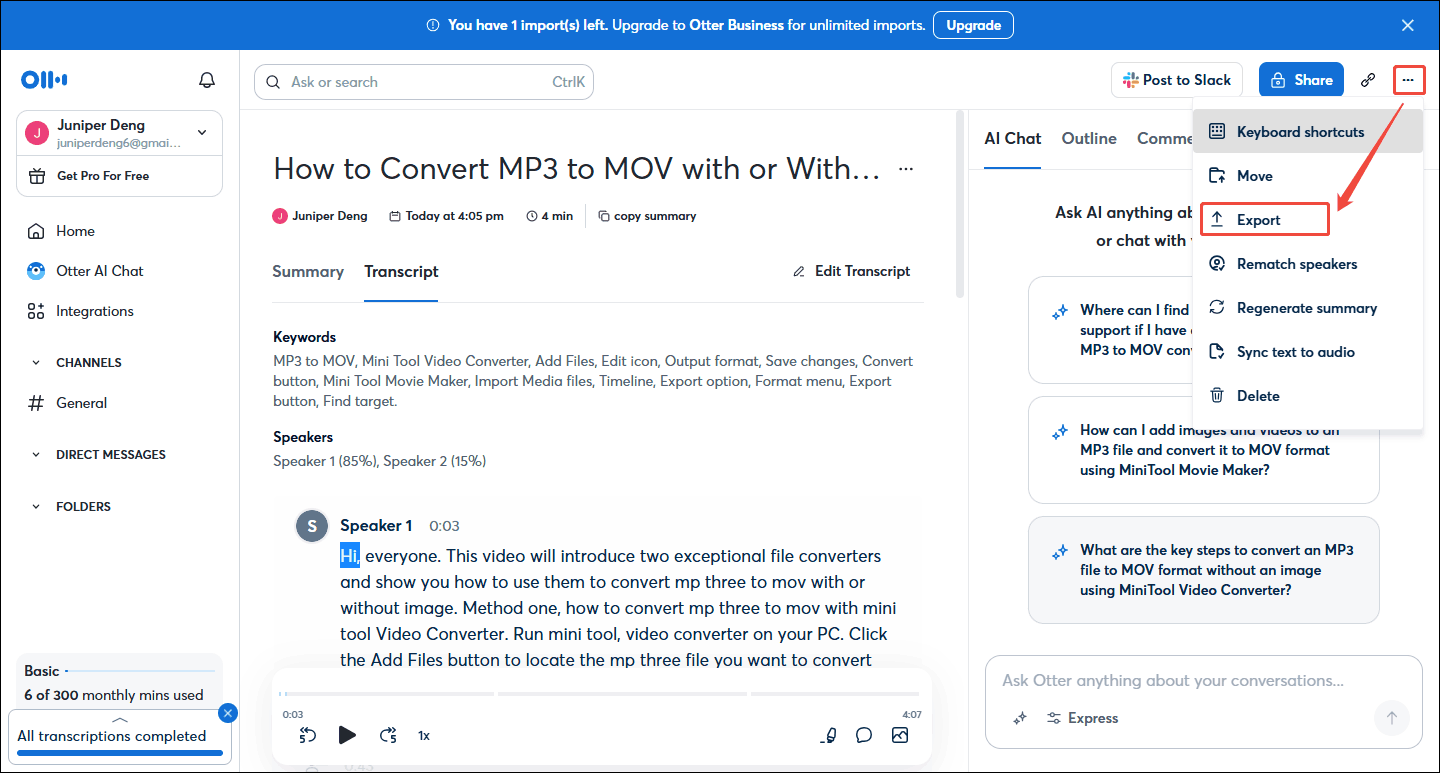
Task: Click copy summary
Action: (647, 216)
